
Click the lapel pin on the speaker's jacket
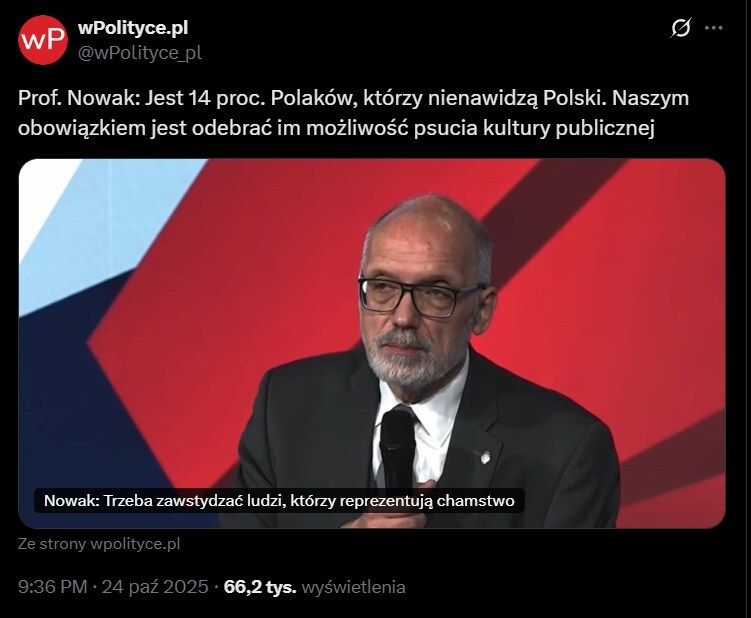[x=485, y=458]
